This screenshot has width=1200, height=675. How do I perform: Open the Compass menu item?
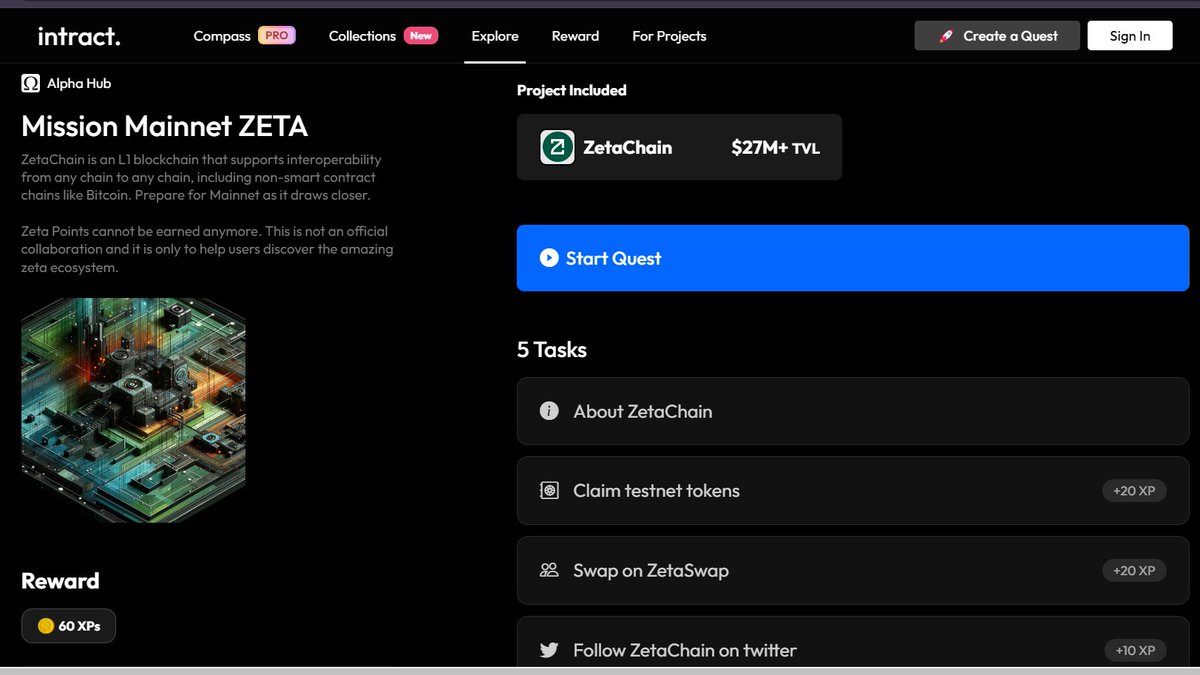coord(222,36)
